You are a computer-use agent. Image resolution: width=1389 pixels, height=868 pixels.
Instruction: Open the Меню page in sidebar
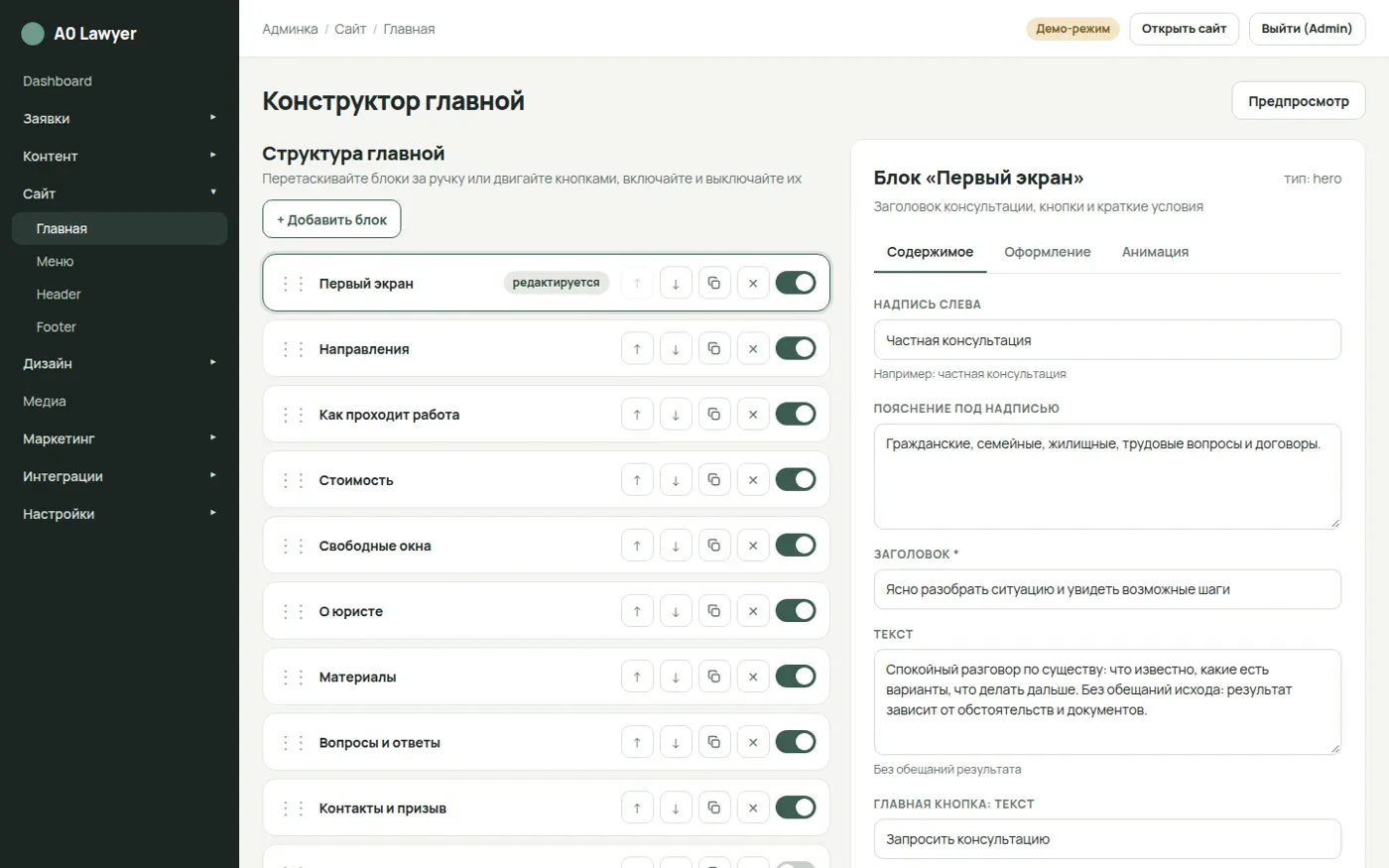[x=119, y=261]
